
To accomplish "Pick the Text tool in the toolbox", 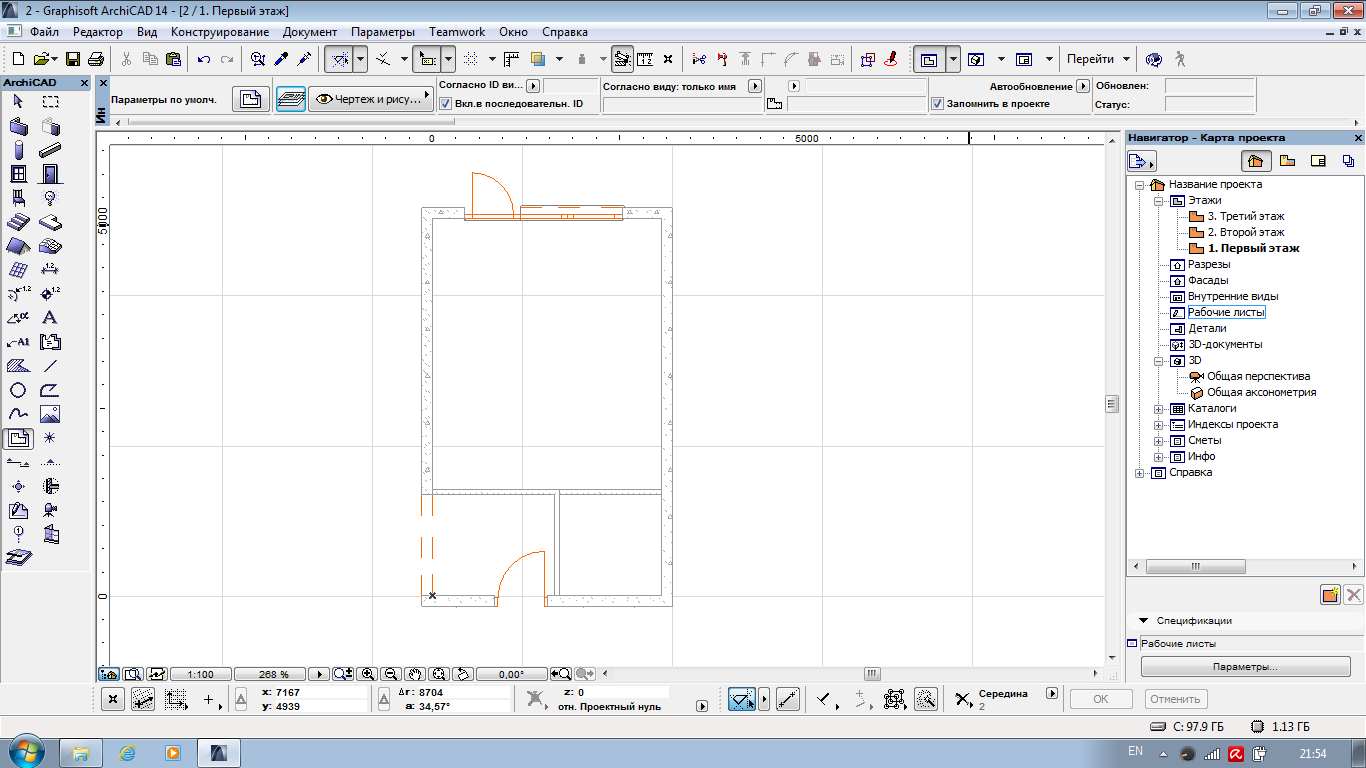I will point(50,318).
